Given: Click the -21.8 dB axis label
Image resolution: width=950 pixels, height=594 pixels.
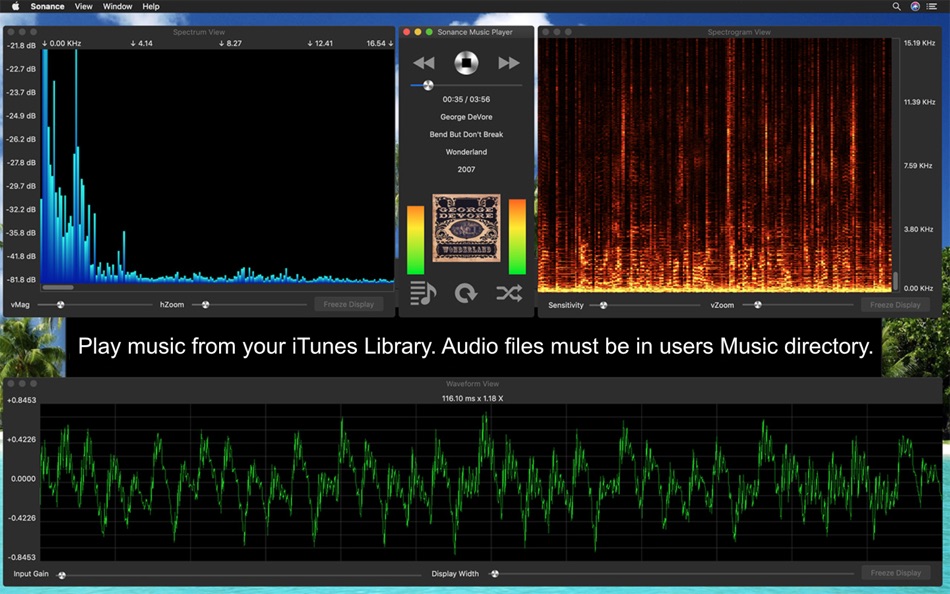Looking at the screenshot, I should 21,45.
